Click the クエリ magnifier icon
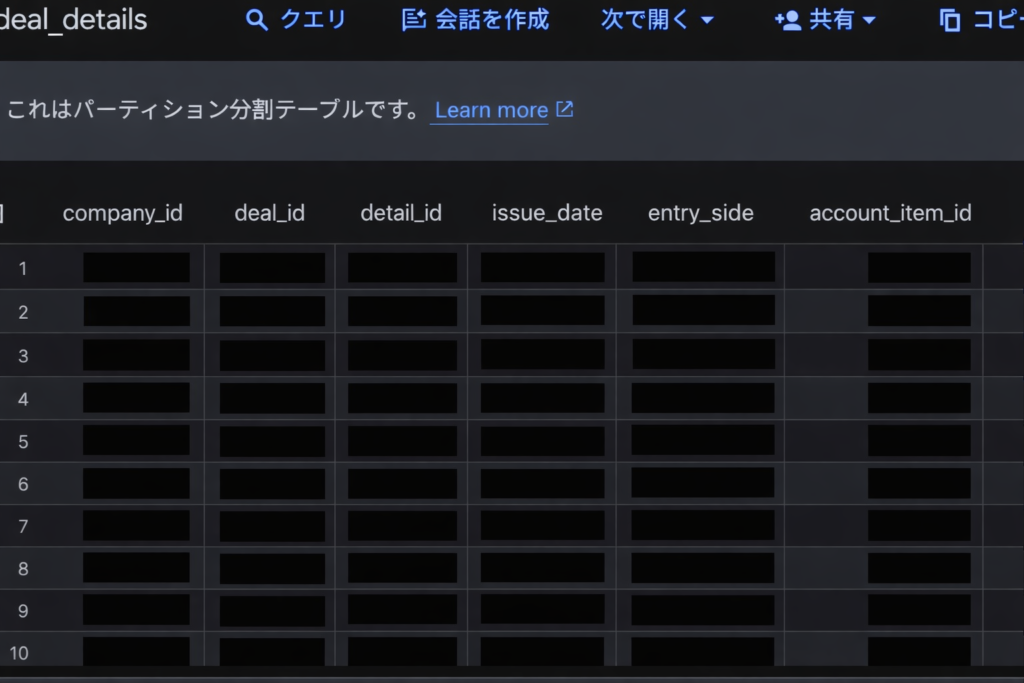Screen dimensions: 1024x683 (x=257, y=20)
